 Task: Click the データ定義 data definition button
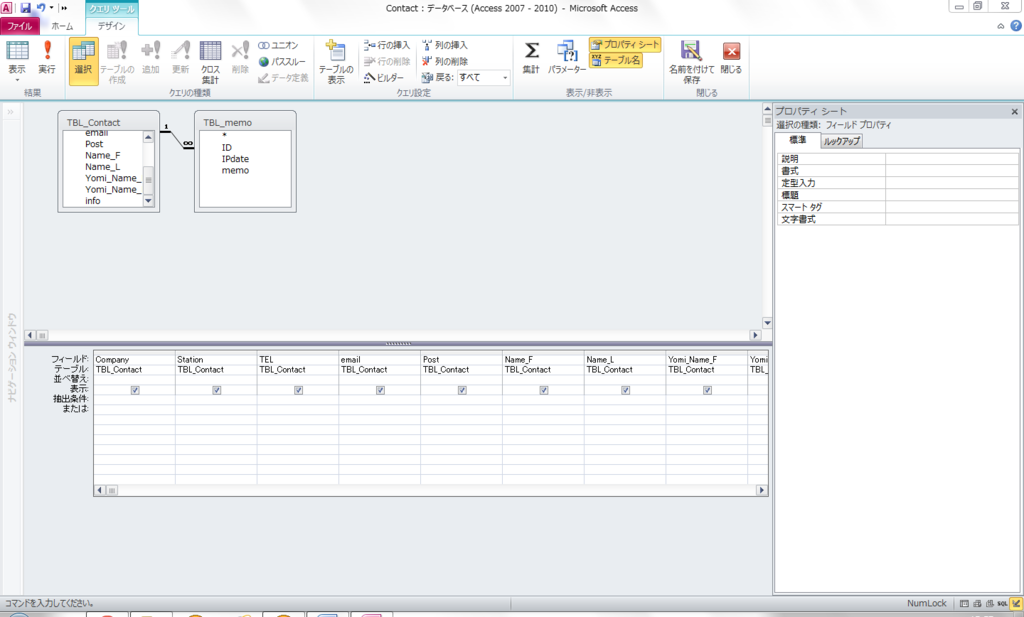click(x=283, y=78)
